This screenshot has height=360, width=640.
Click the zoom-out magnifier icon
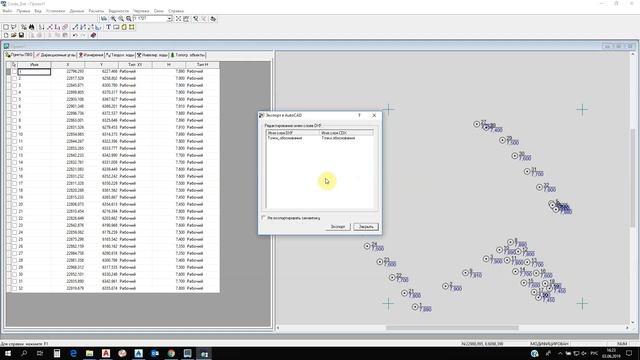pos(121,19)
